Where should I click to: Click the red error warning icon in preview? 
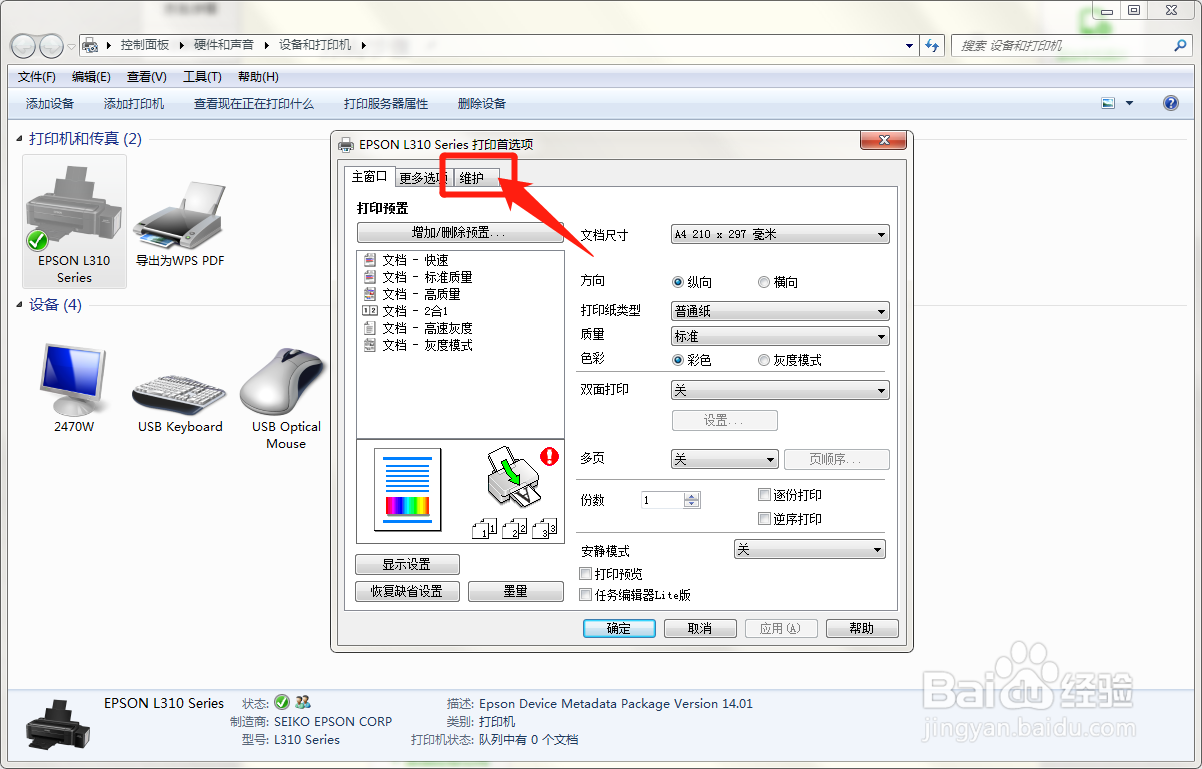(x=549, y=457)
